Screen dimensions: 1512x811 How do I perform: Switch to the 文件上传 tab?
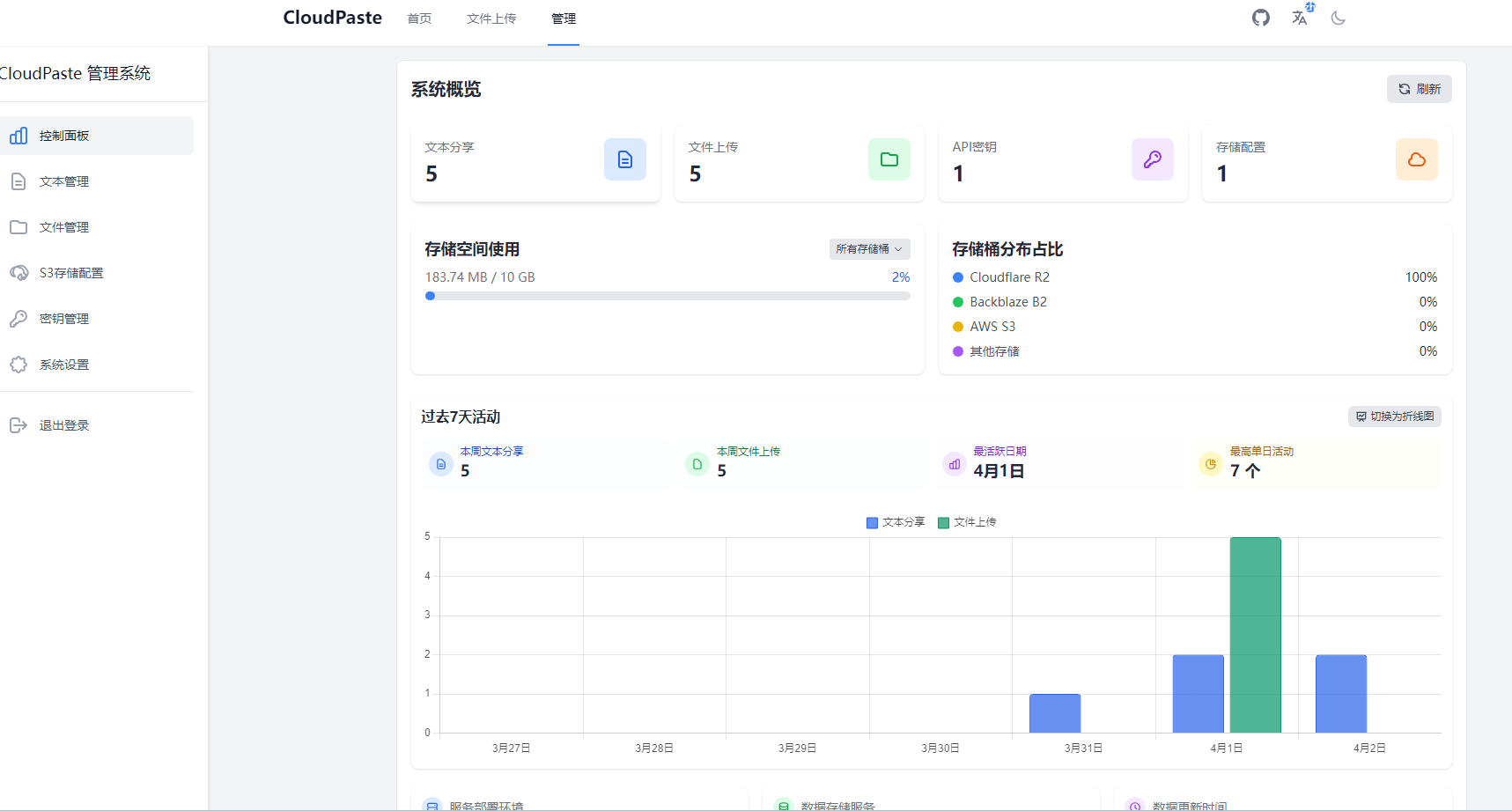[491, 18]
